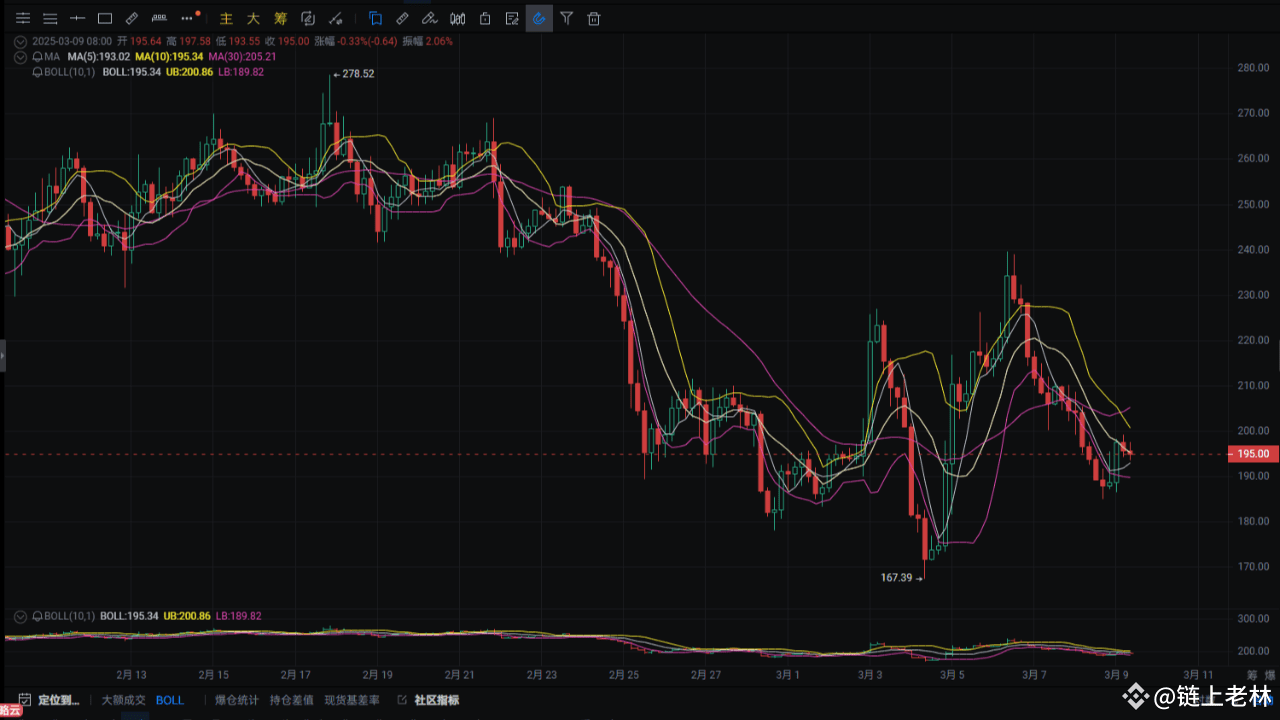Select the ruler measurement tool in left toolbar
This screenshot has width=1280, height=720.
(x=132, y=18)
